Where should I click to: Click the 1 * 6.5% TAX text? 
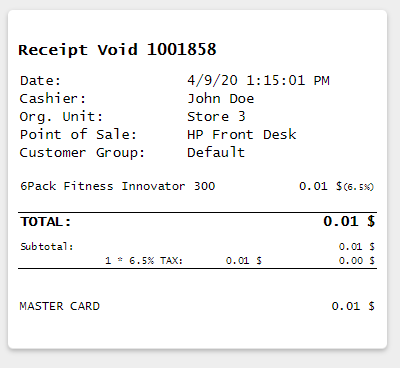coord(144,260)
